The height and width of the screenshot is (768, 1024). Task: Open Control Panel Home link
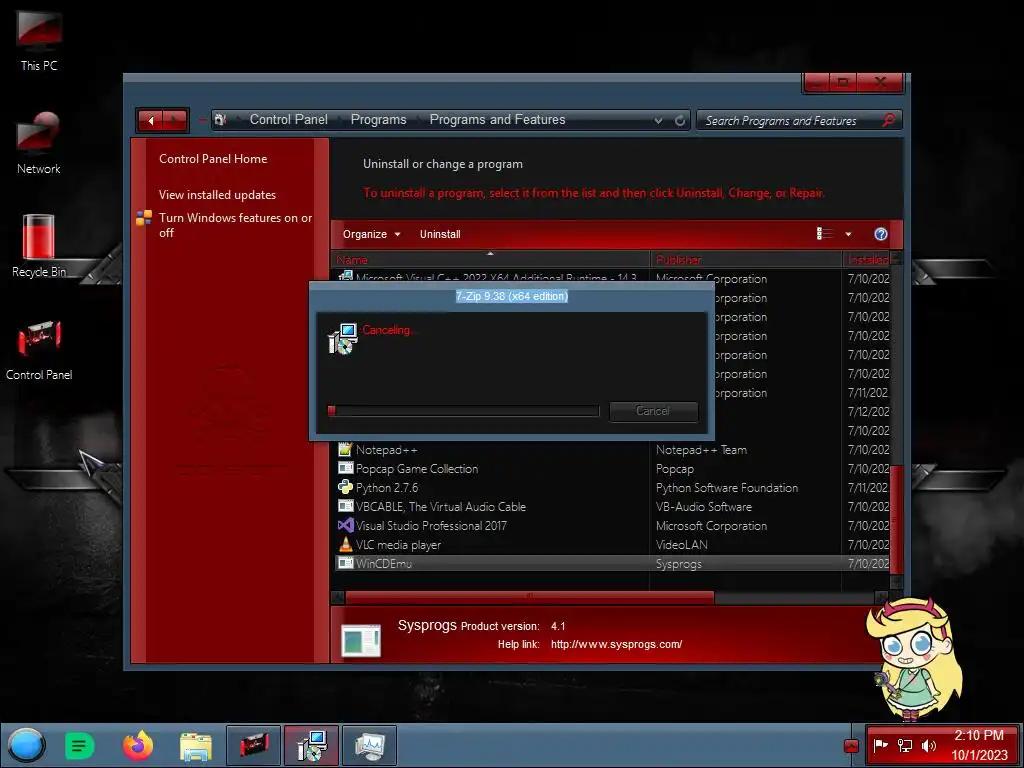(213, 159)
